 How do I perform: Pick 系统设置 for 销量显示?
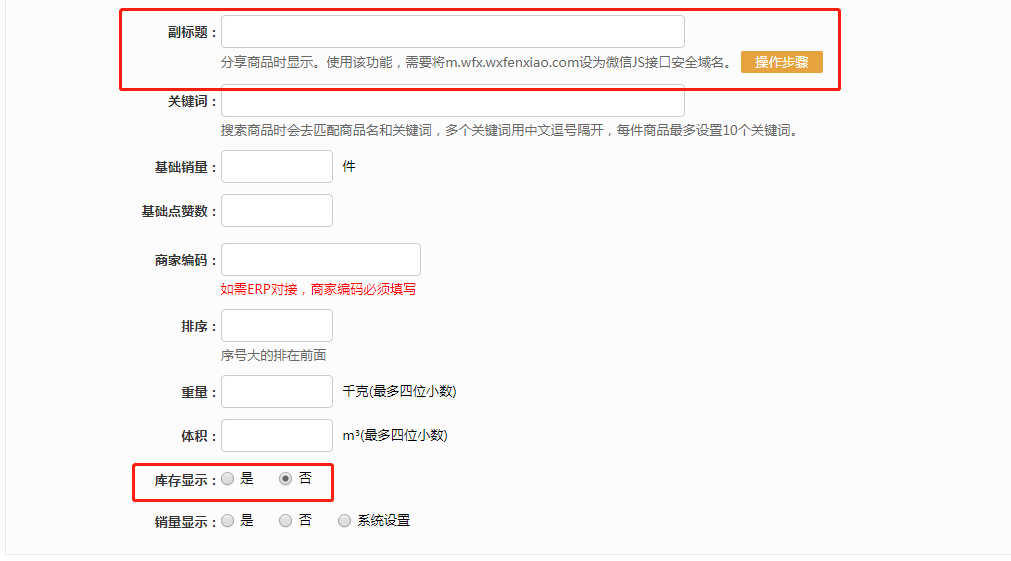(345, 521)
